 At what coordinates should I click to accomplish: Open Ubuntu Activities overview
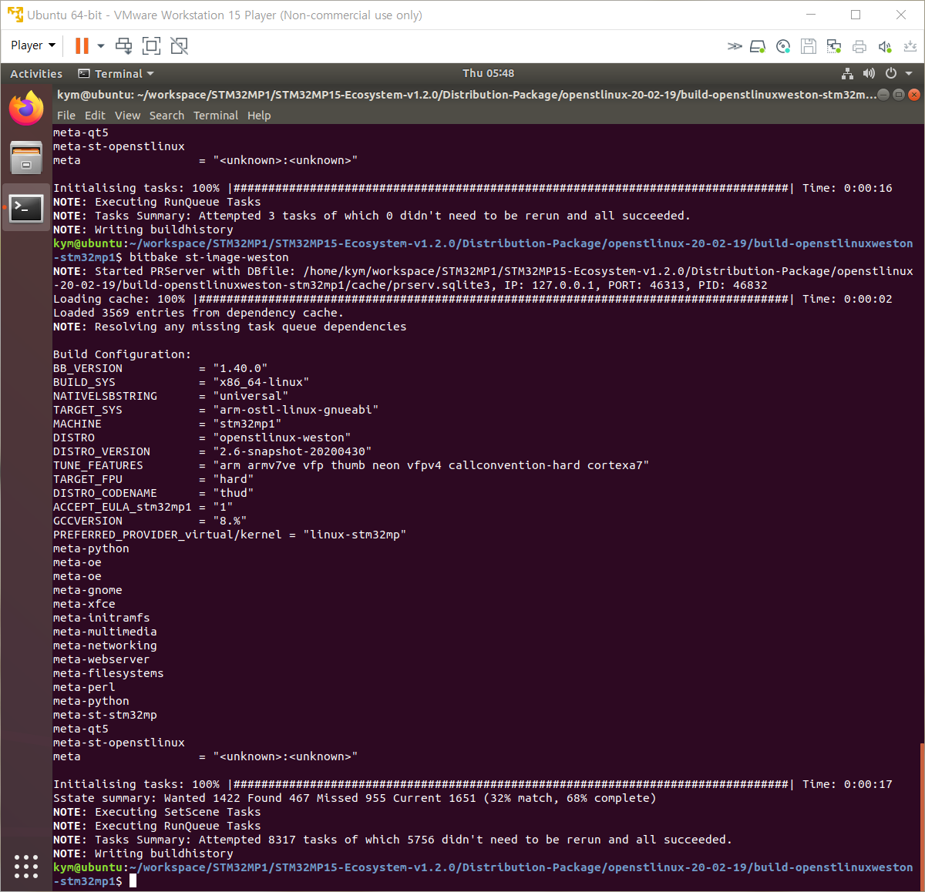pos(36,74)
